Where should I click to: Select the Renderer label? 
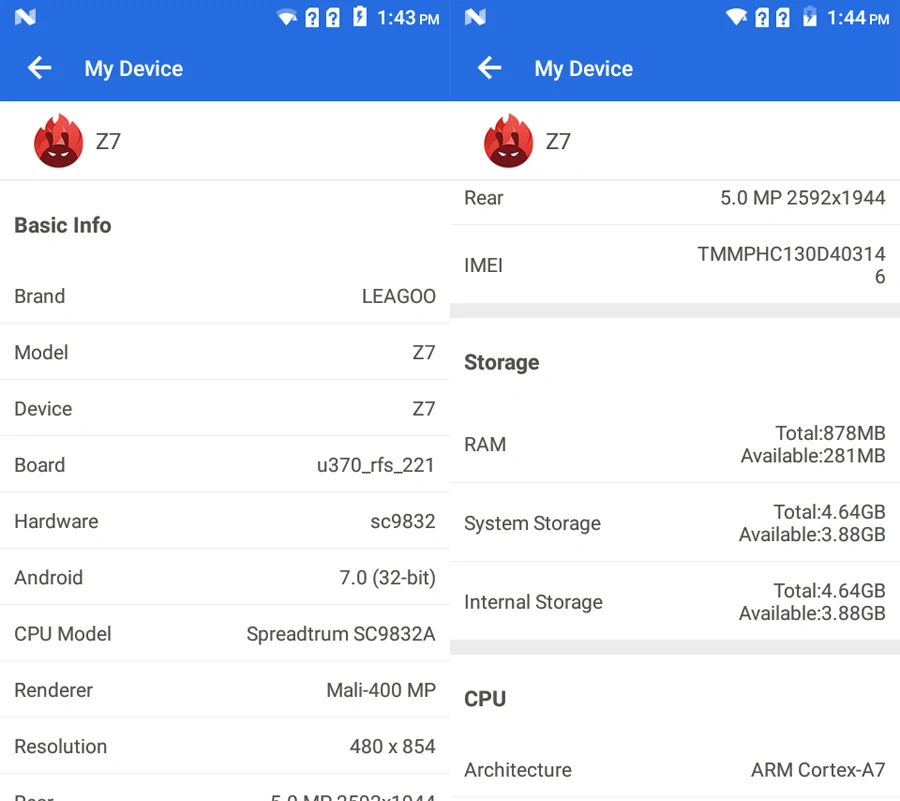(53, 690)
